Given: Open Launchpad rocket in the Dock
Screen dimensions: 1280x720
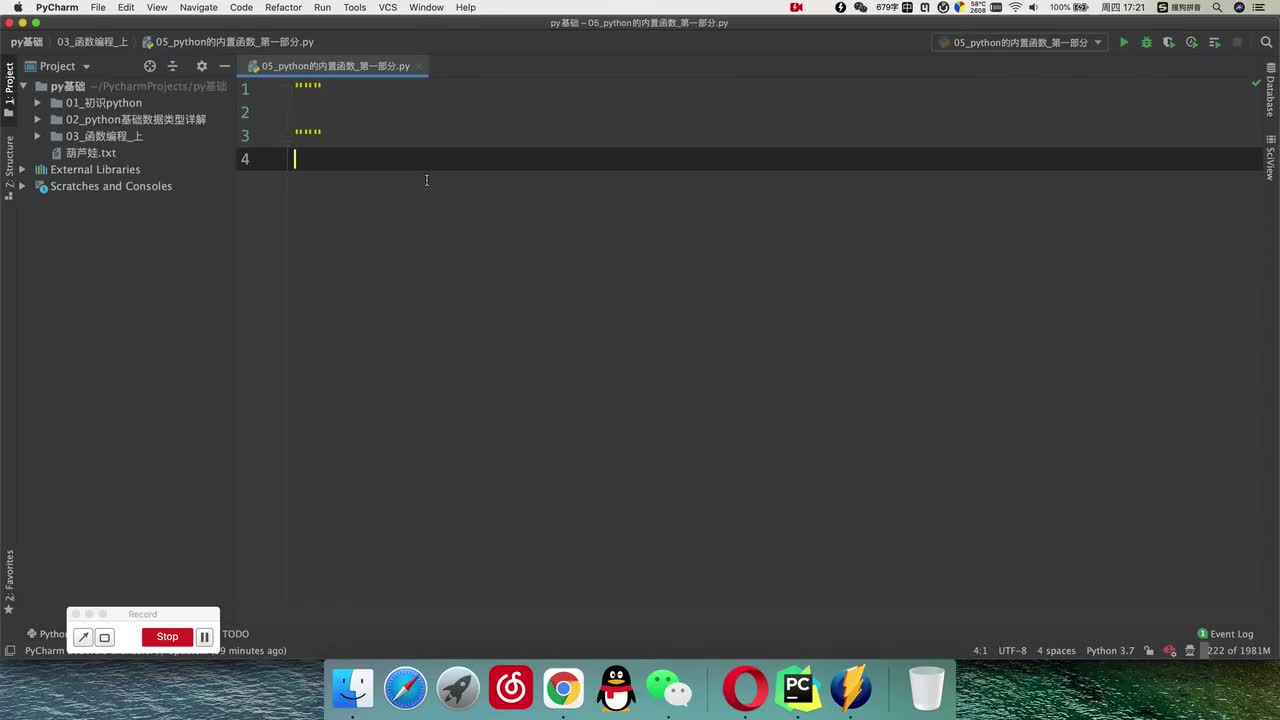Looking at the screenshot, I should [x=458, y=689].
